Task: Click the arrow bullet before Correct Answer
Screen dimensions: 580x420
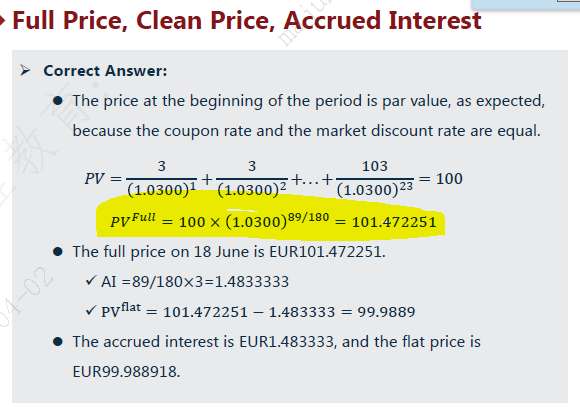Action: pyautogui.click(x=25, y=71)
